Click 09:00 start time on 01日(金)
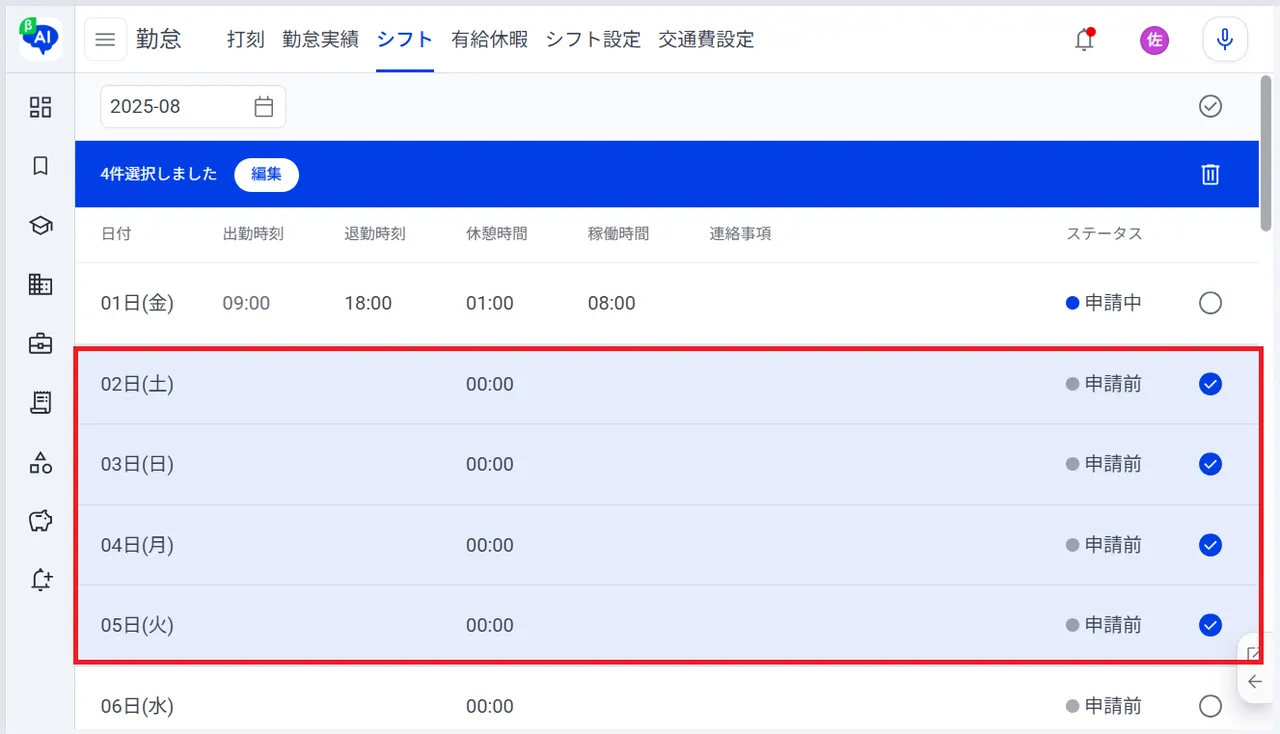1280x734 pixels. (246, 303)
